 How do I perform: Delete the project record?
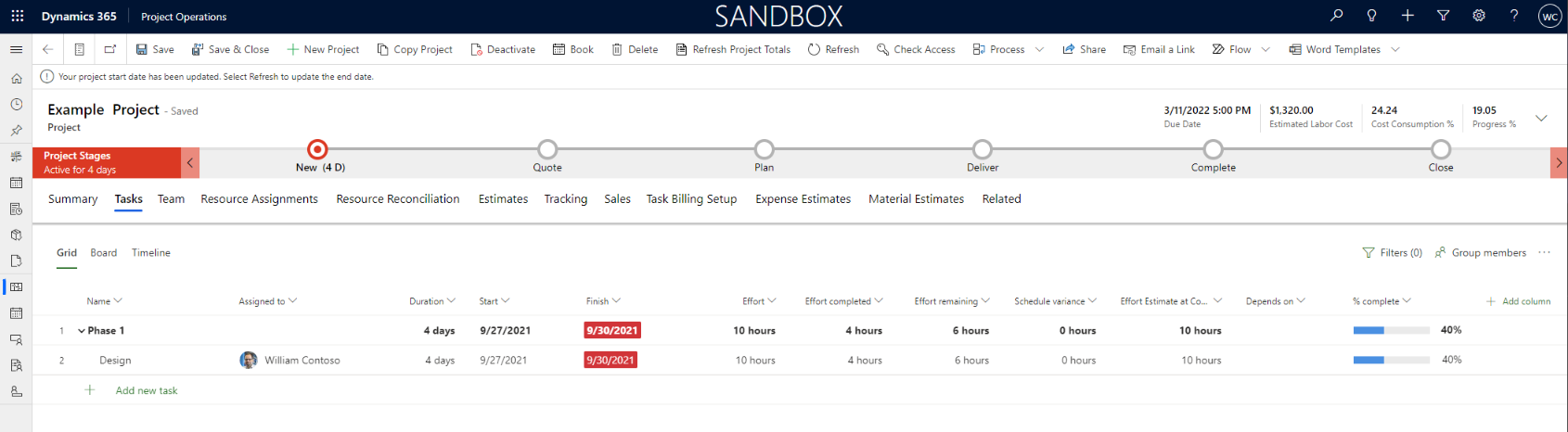click(x=635, y=49)
